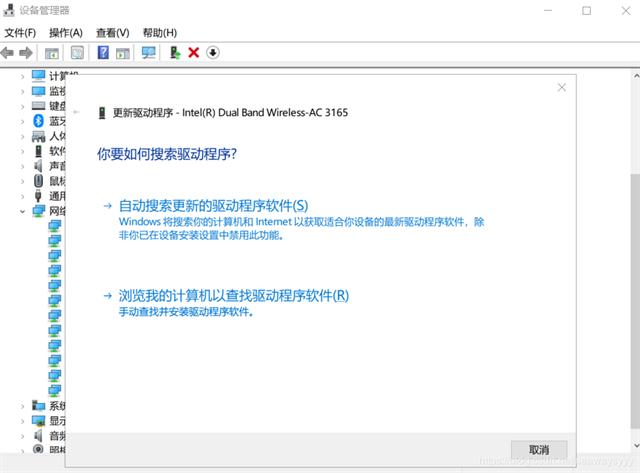Click the blue help question mark icon
The width and height of the screenshot is (640, 473).
click(103, 52)
